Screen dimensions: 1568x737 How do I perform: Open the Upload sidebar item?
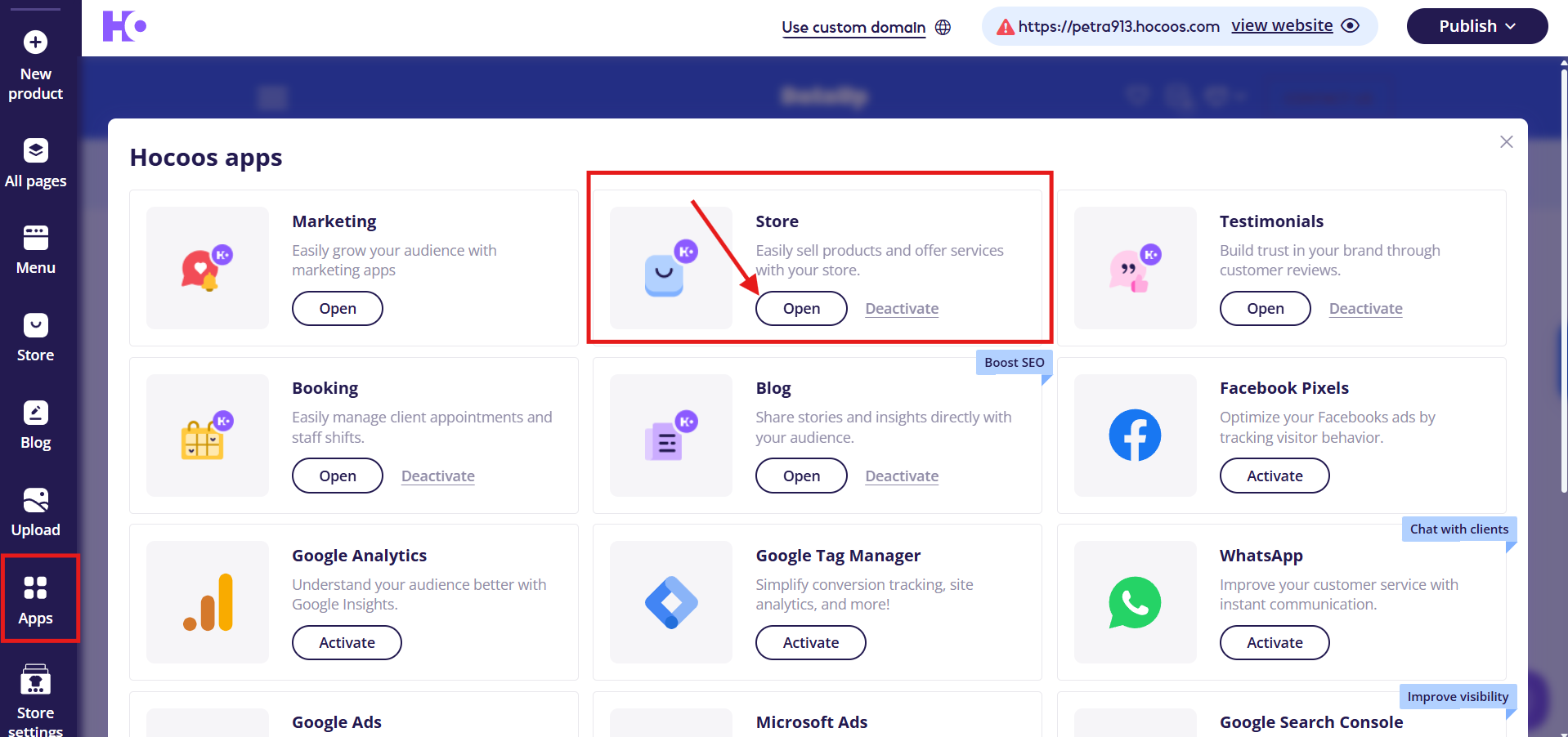point(35,512)
